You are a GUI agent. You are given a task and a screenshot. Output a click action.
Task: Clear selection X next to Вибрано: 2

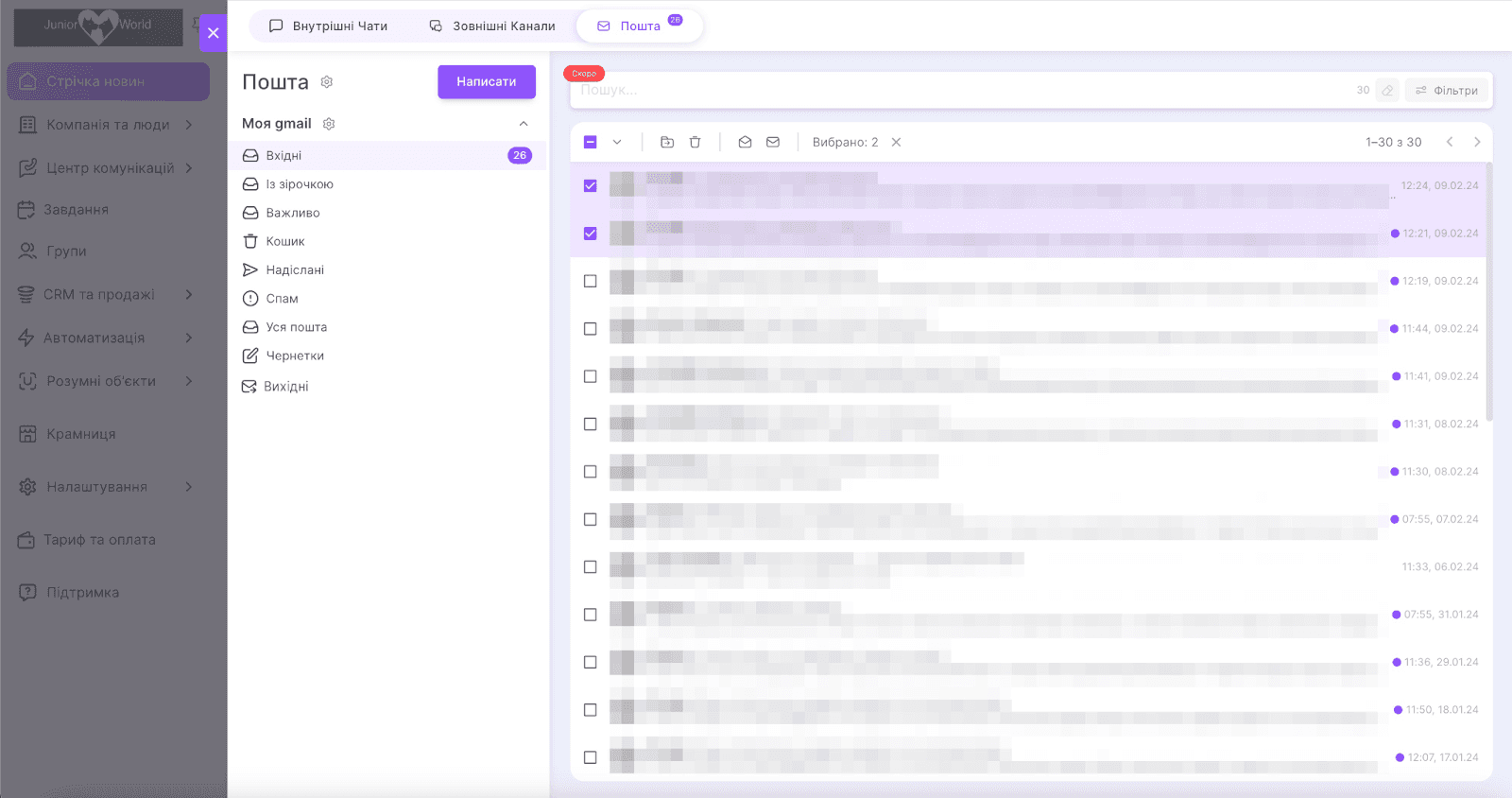896,142
